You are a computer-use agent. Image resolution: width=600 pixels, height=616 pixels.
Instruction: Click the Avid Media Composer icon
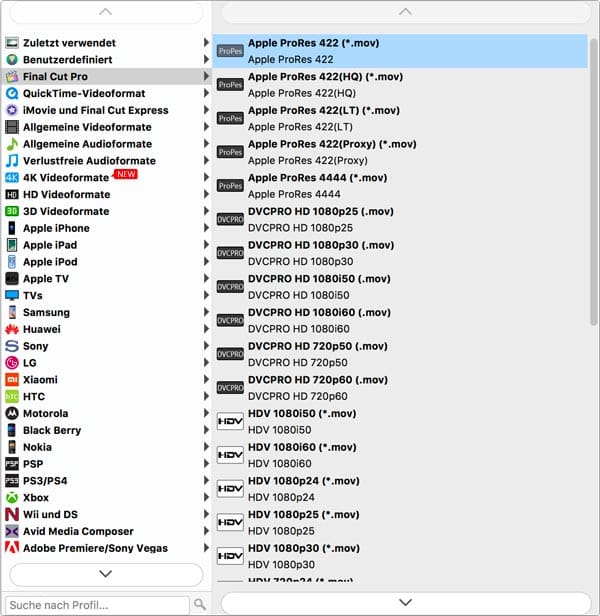(12, 532)
